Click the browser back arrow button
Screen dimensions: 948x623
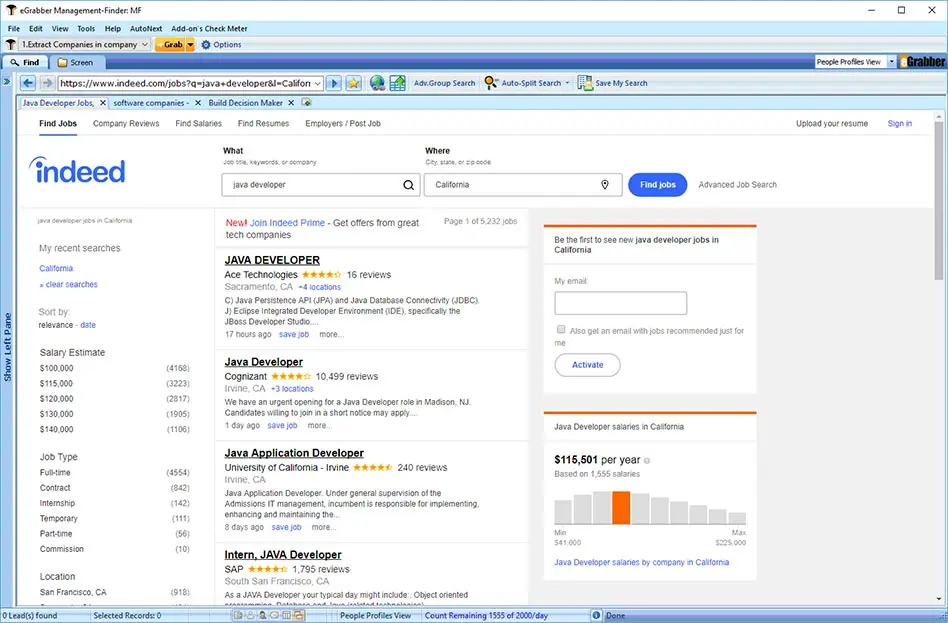tap(28, 83)
